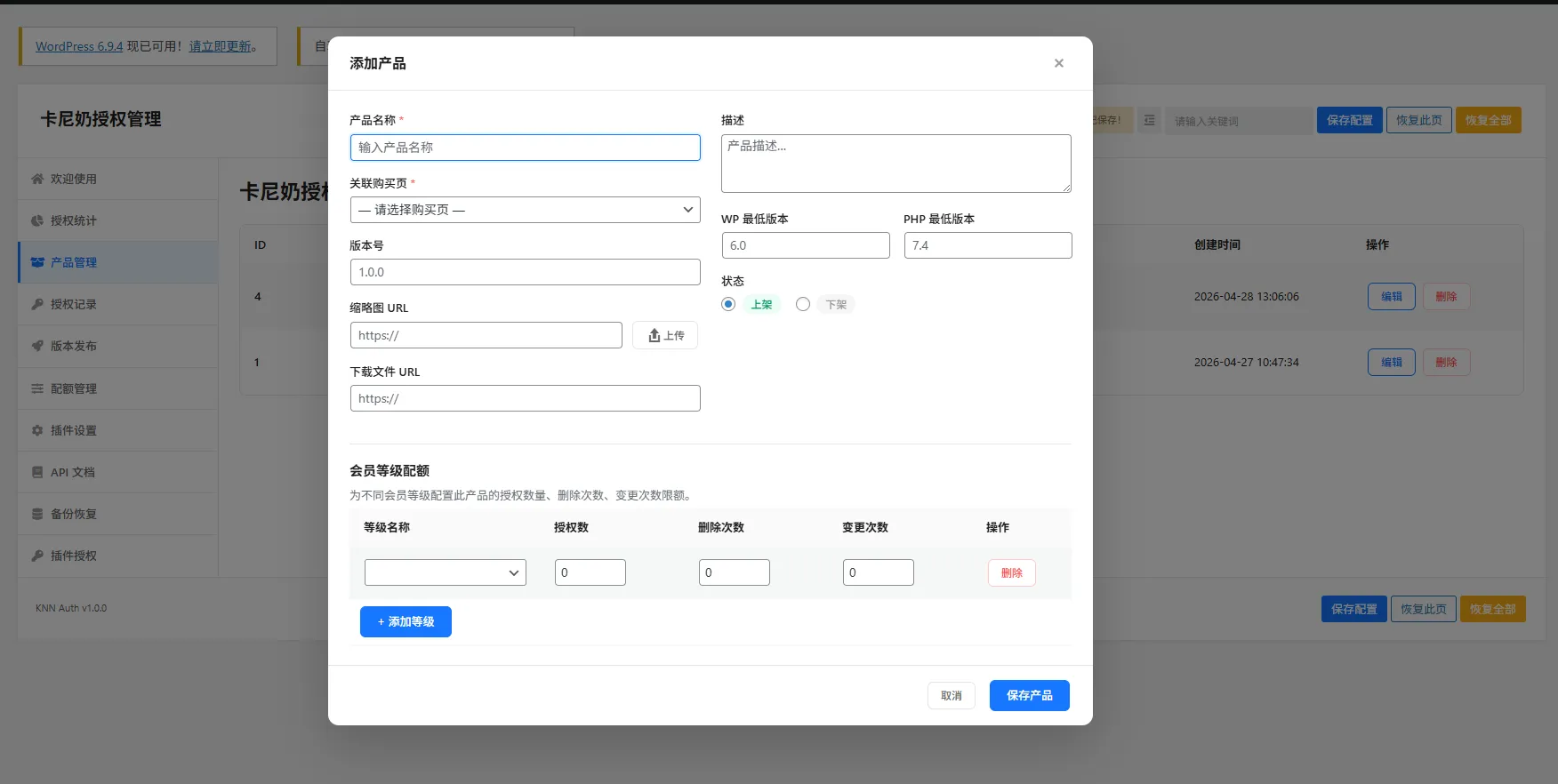Focus the 产品名称 input field
Image resolution: width=1558 pixels, height=784 pixels.
(525, 148)
